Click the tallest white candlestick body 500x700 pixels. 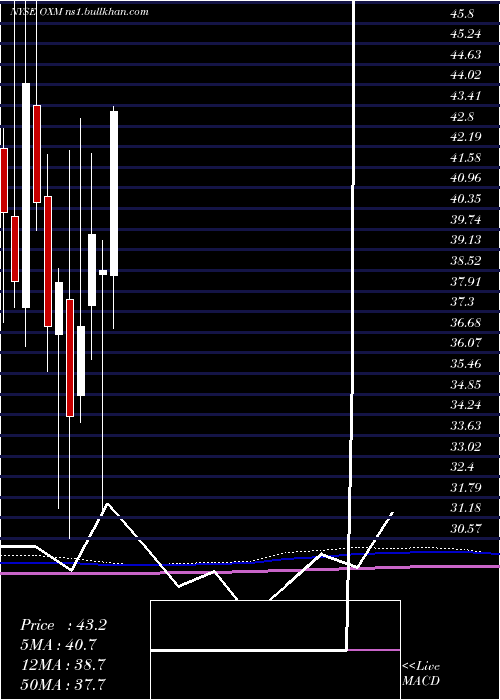(26, 195)
